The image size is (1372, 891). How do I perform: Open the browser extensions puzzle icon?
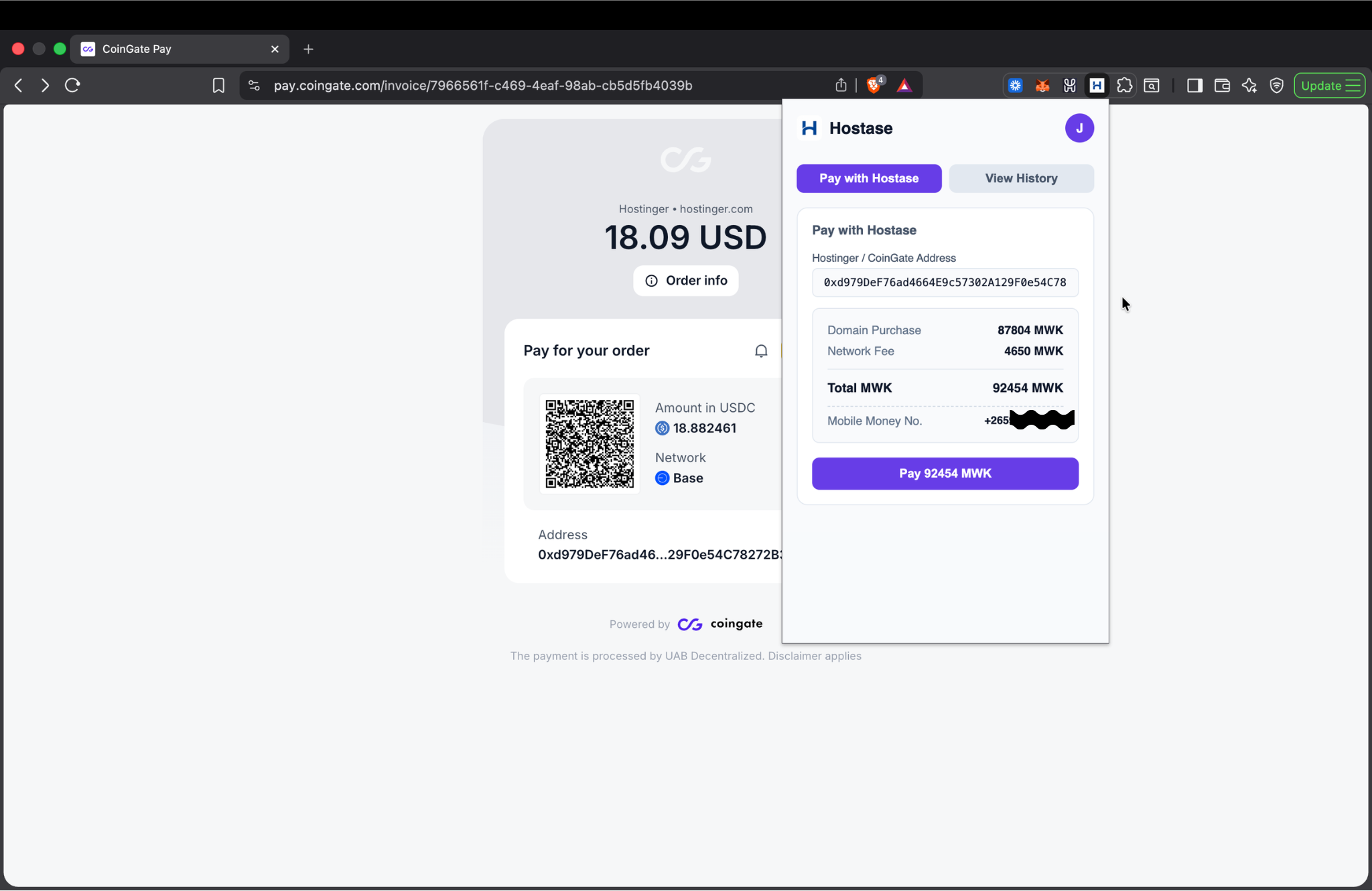pos(1124,86)
